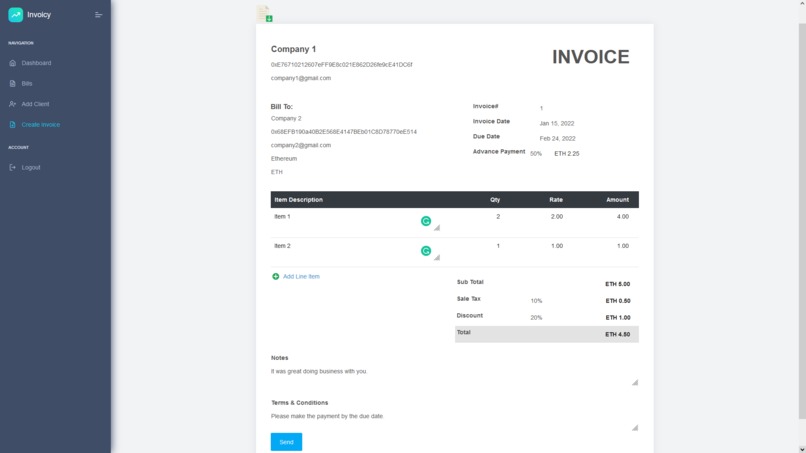Edit Sale Tax 10% field

click(536, 301)
